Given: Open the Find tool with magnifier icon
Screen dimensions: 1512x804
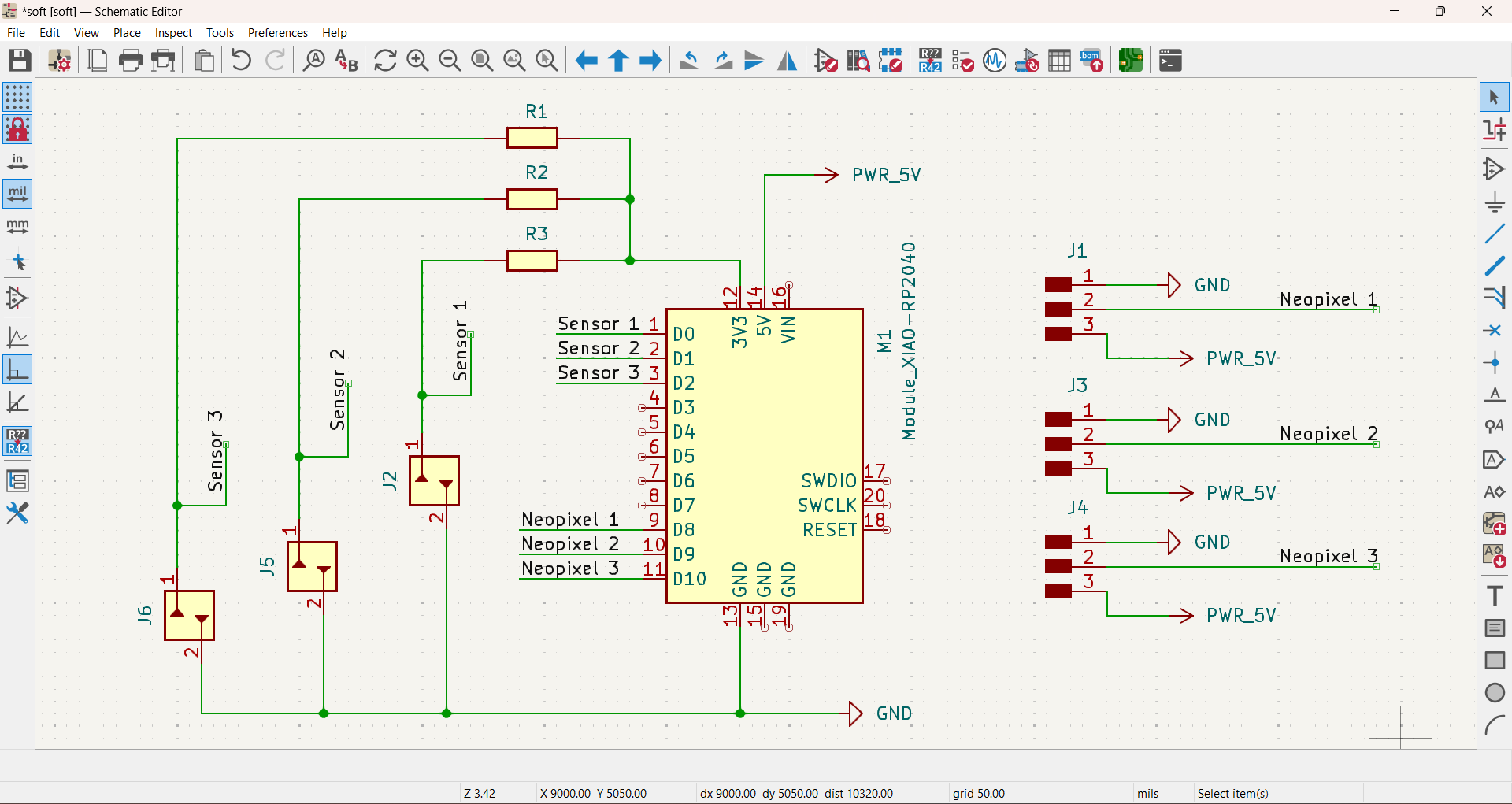Looking at the screenshot, I should point(314,60).
